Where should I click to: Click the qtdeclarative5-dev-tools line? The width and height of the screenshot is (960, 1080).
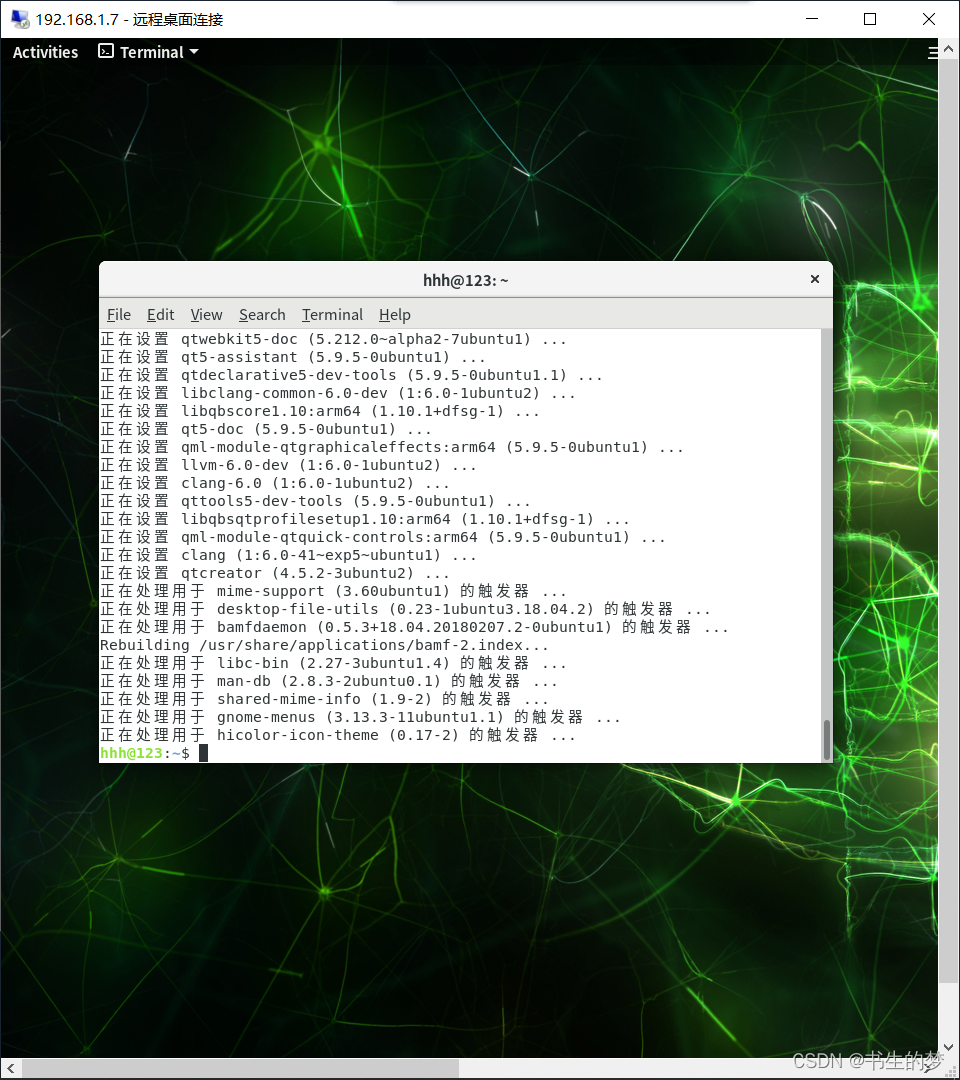click(351, 375)
